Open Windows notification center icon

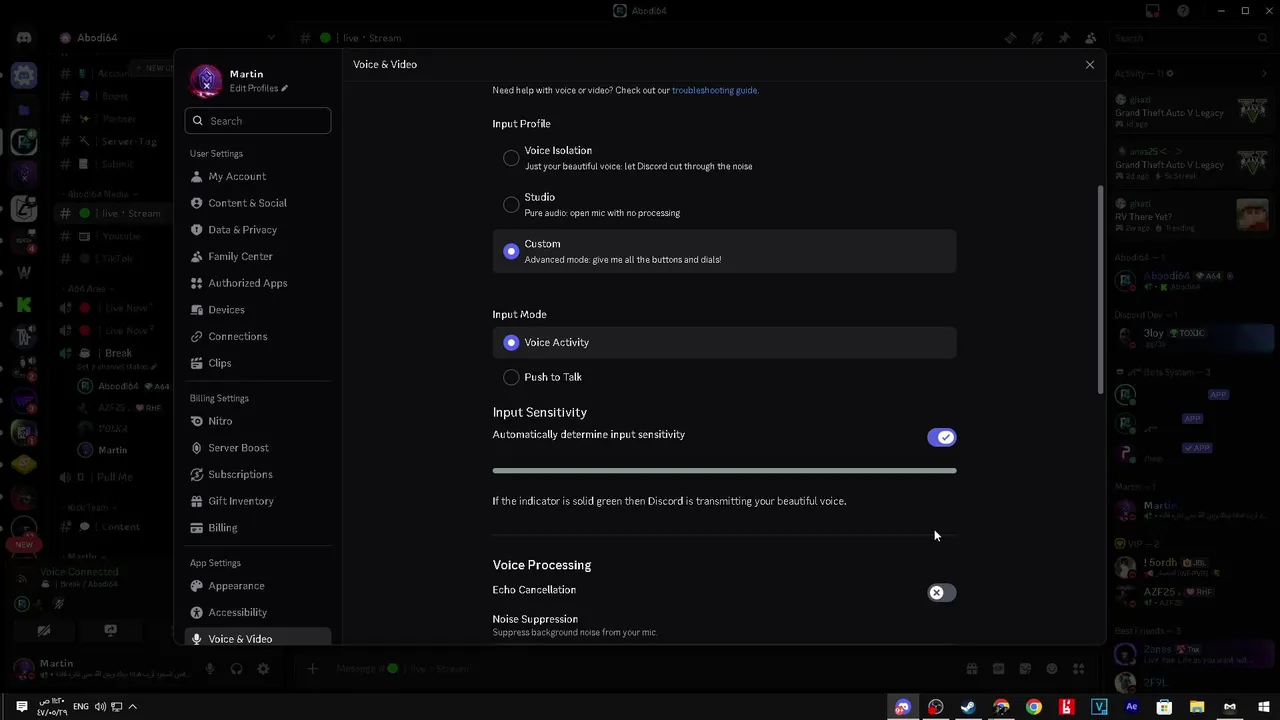tap(21, 707)
